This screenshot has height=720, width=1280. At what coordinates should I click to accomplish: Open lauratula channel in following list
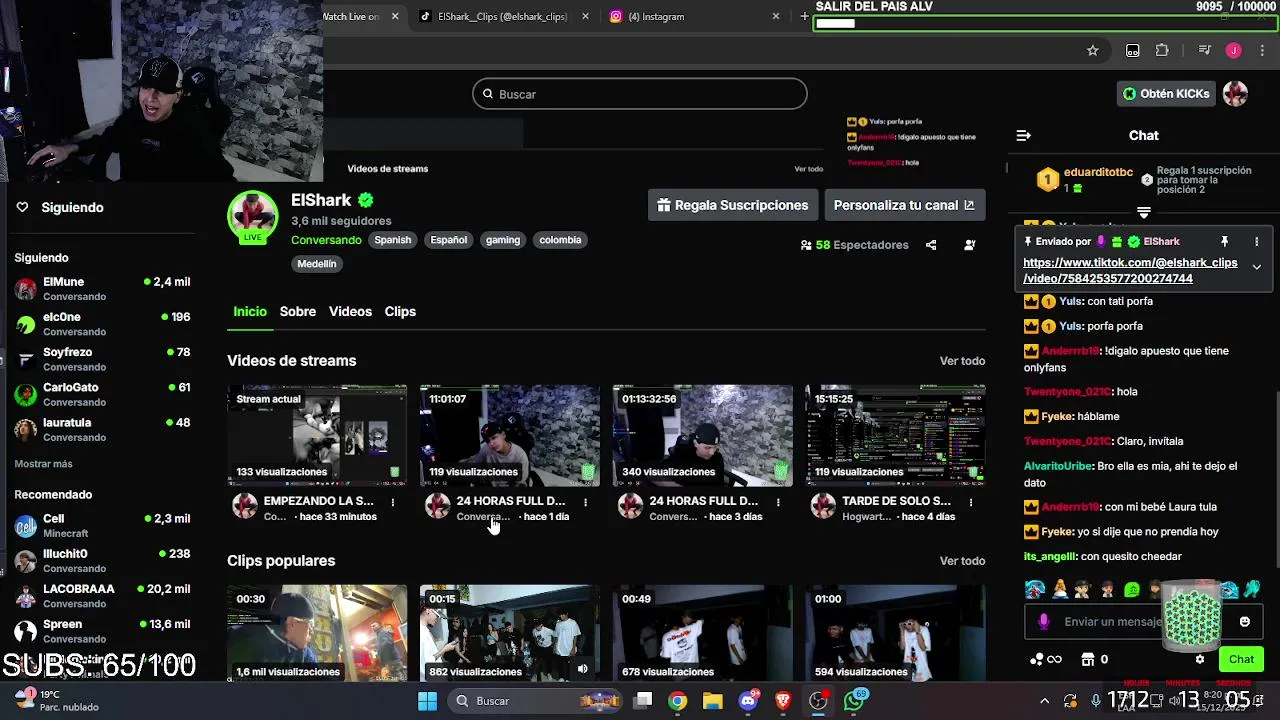point(102,430)
